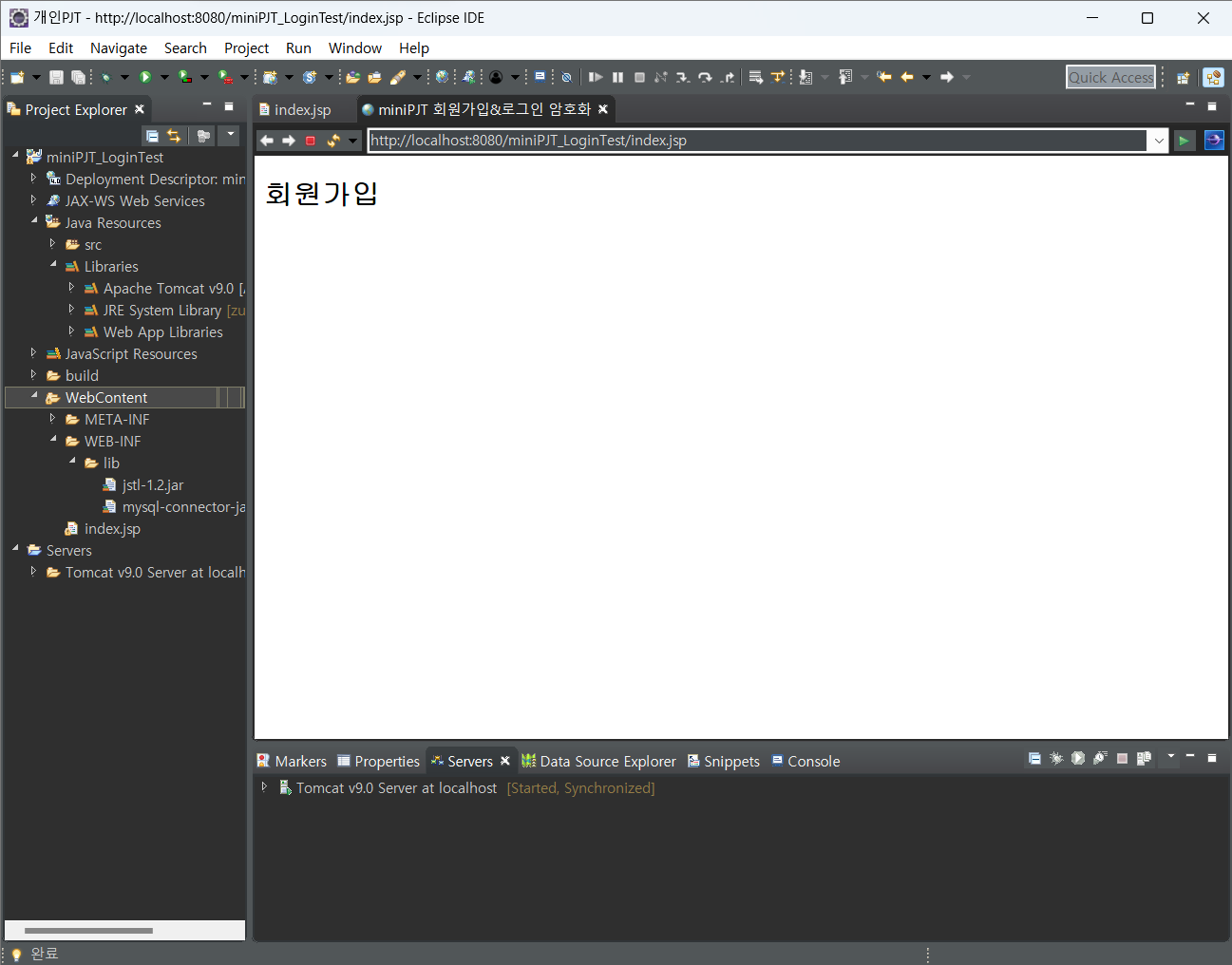1232x965 pixels.
Task: Click the Save All toolbar icon
Action: [78, 77]
